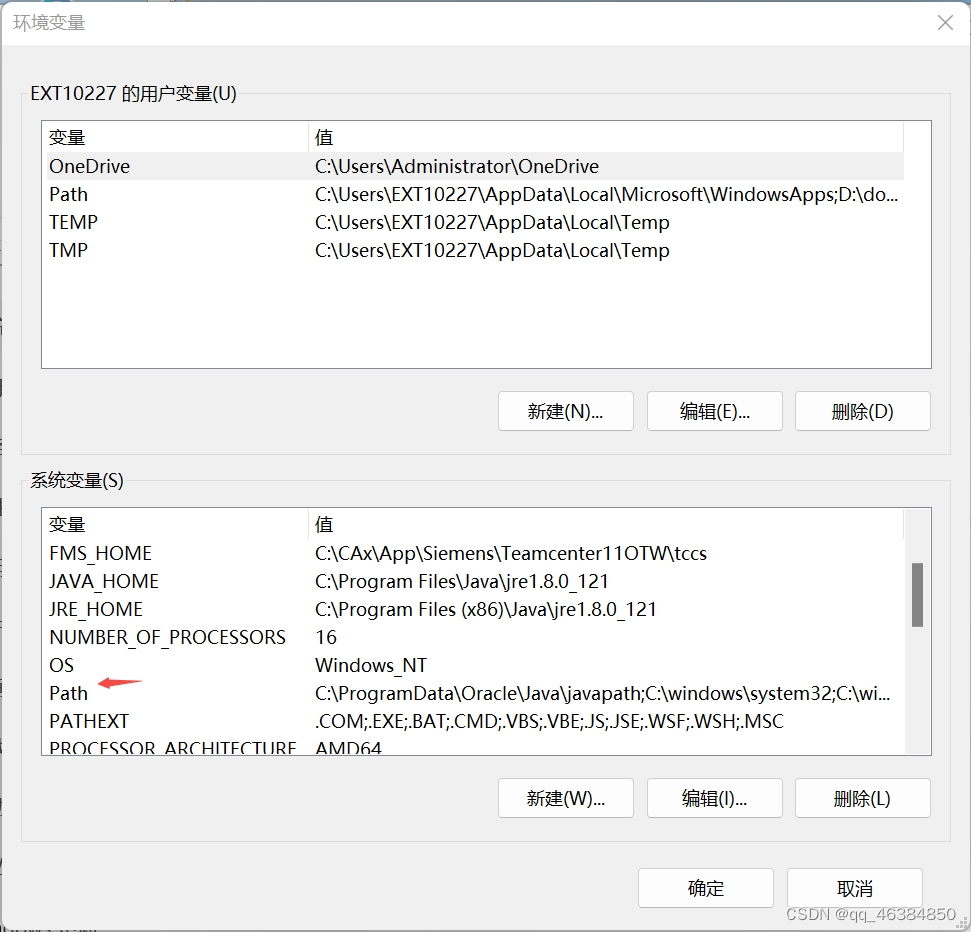Click 编辑(I)... for system variables
The image size is (971, 932).
point(715,798)
